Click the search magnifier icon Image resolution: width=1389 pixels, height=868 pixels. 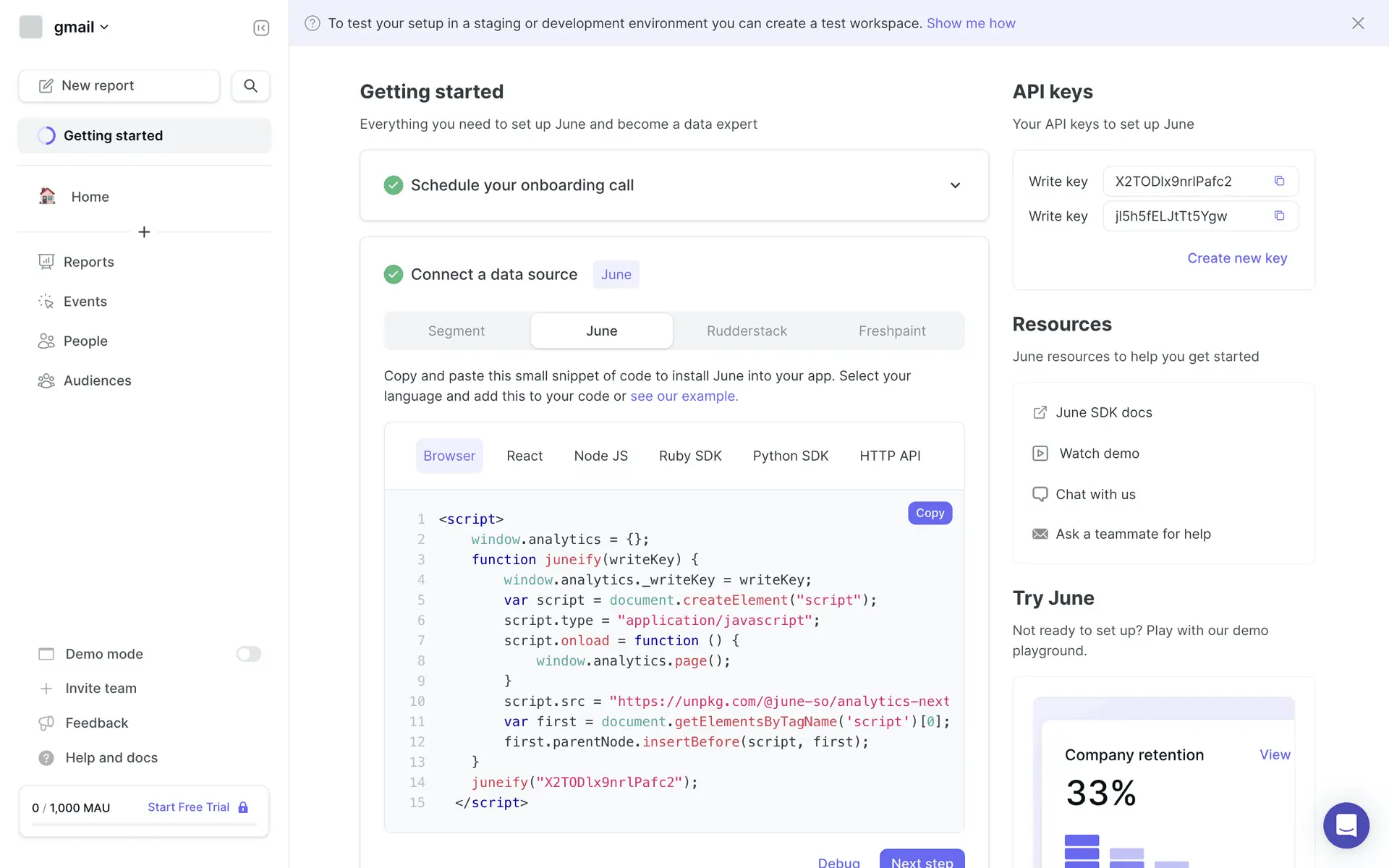[x=250, y=86]
